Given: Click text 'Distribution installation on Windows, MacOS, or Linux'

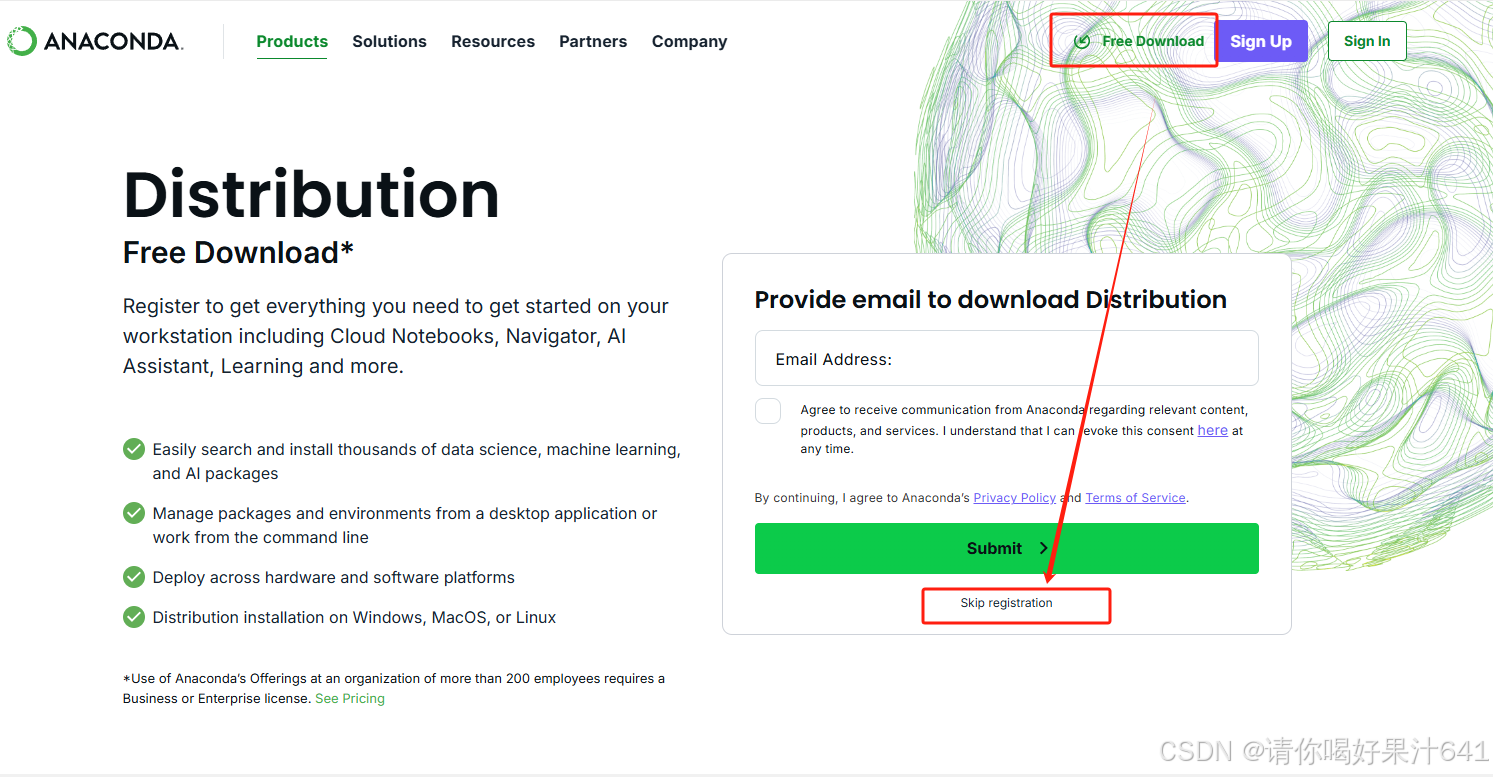Looking at the screenshot, I should point(354,617).
